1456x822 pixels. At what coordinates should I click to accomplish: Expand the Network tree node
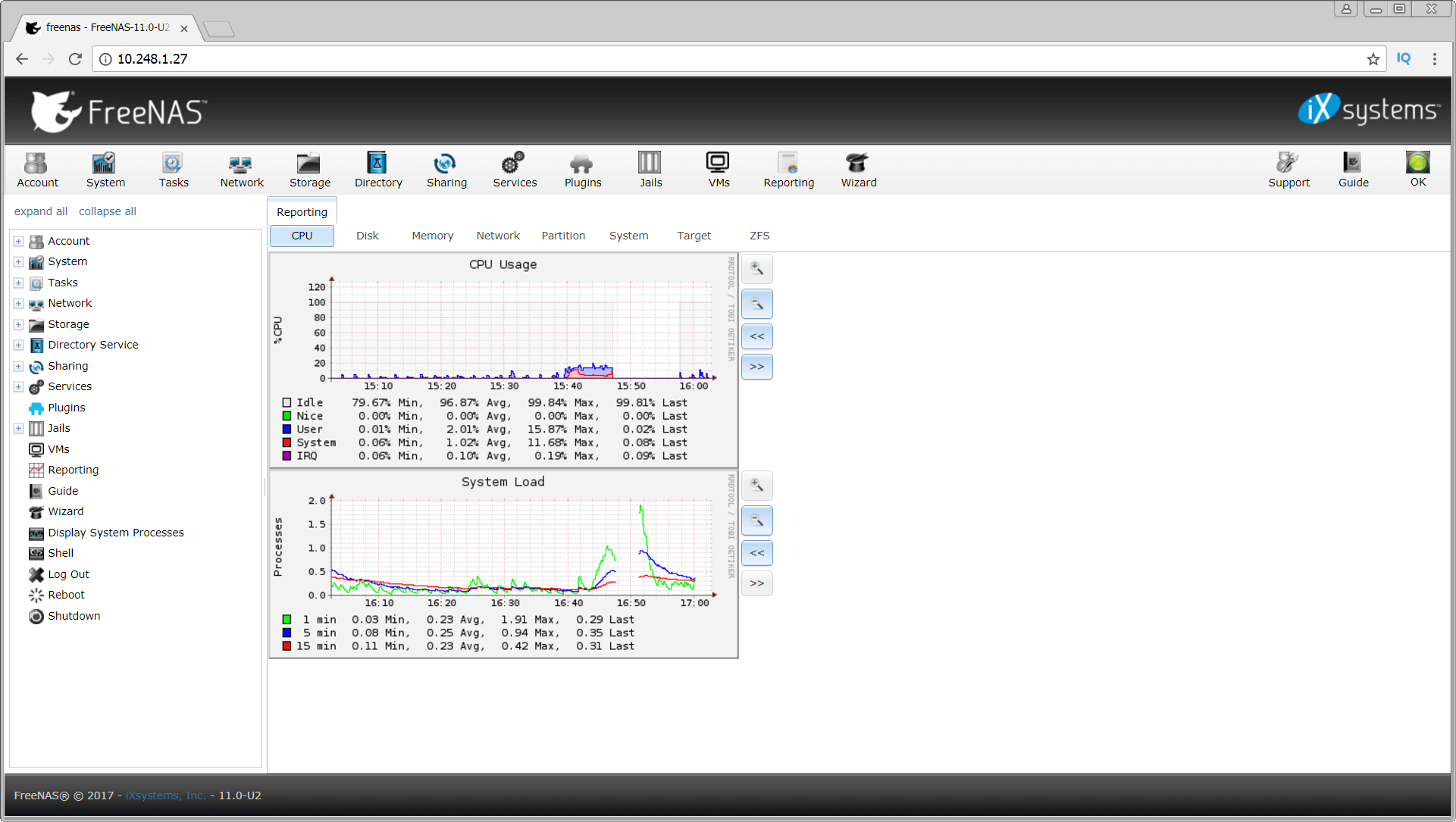pos(18,303)
